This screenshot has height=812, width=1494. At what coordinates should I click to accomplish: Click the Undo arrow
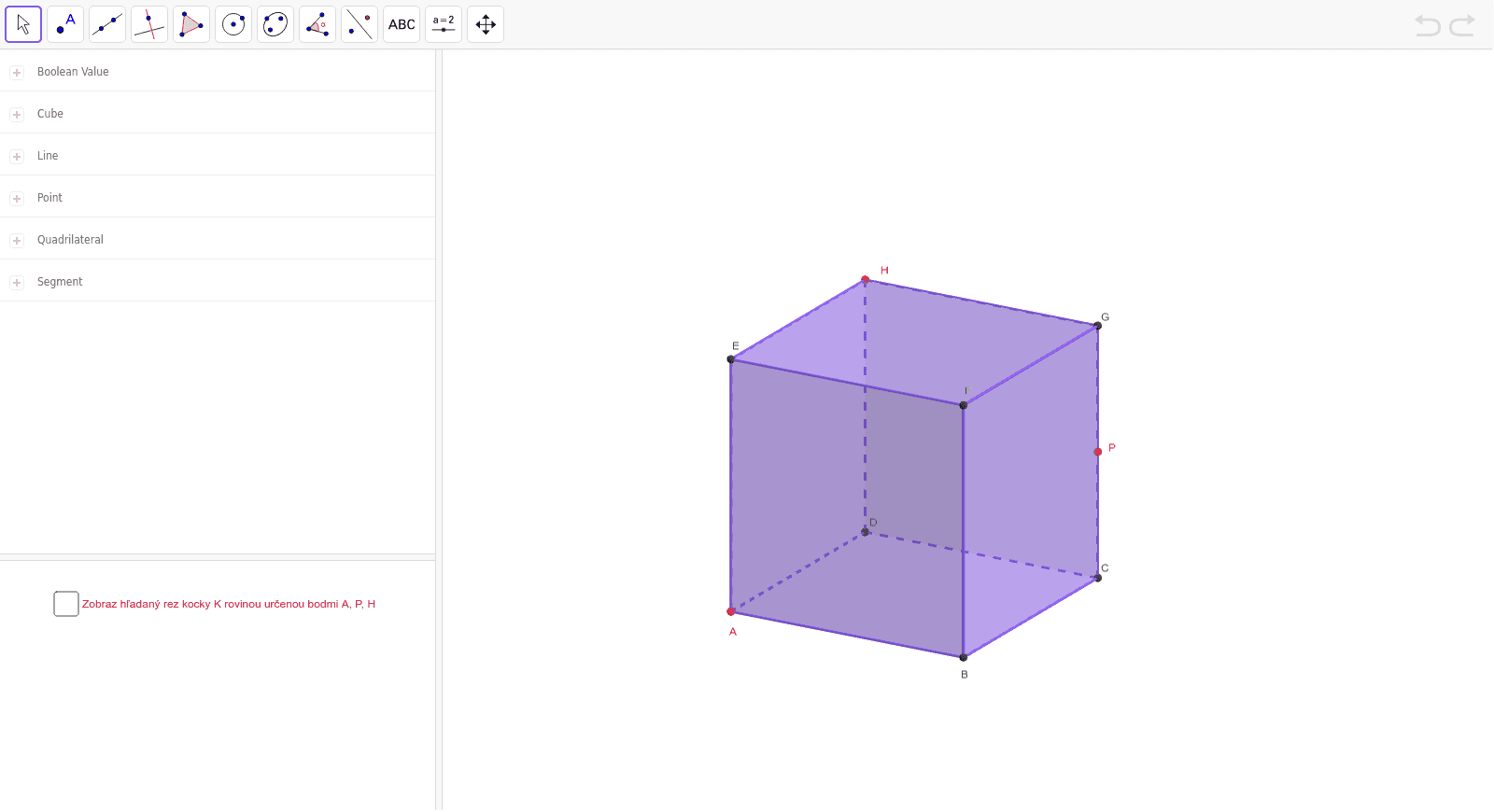click(x=1428, y=25)
